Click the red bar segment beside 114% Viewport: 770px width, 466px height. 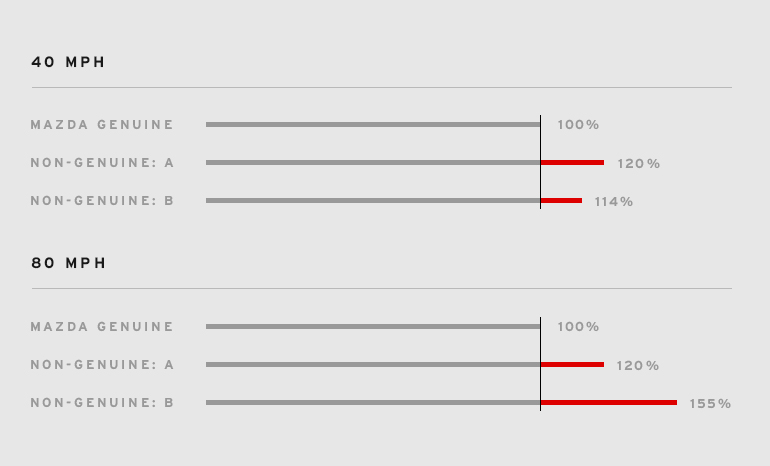point(561,200)
